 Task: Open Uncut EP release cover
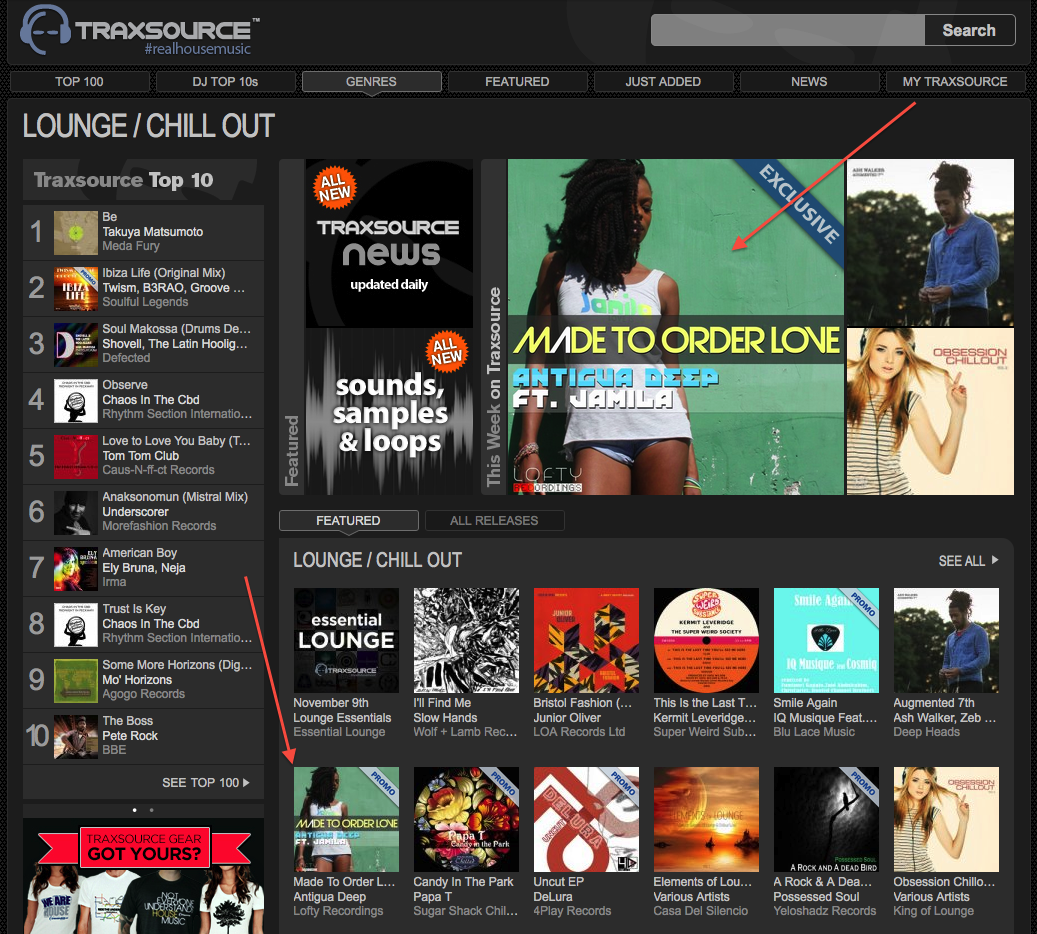coord(587,820)
